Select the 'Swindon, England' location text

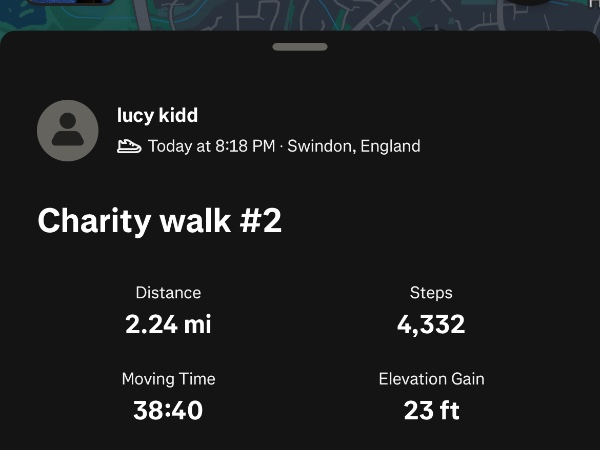coord(353,146)
